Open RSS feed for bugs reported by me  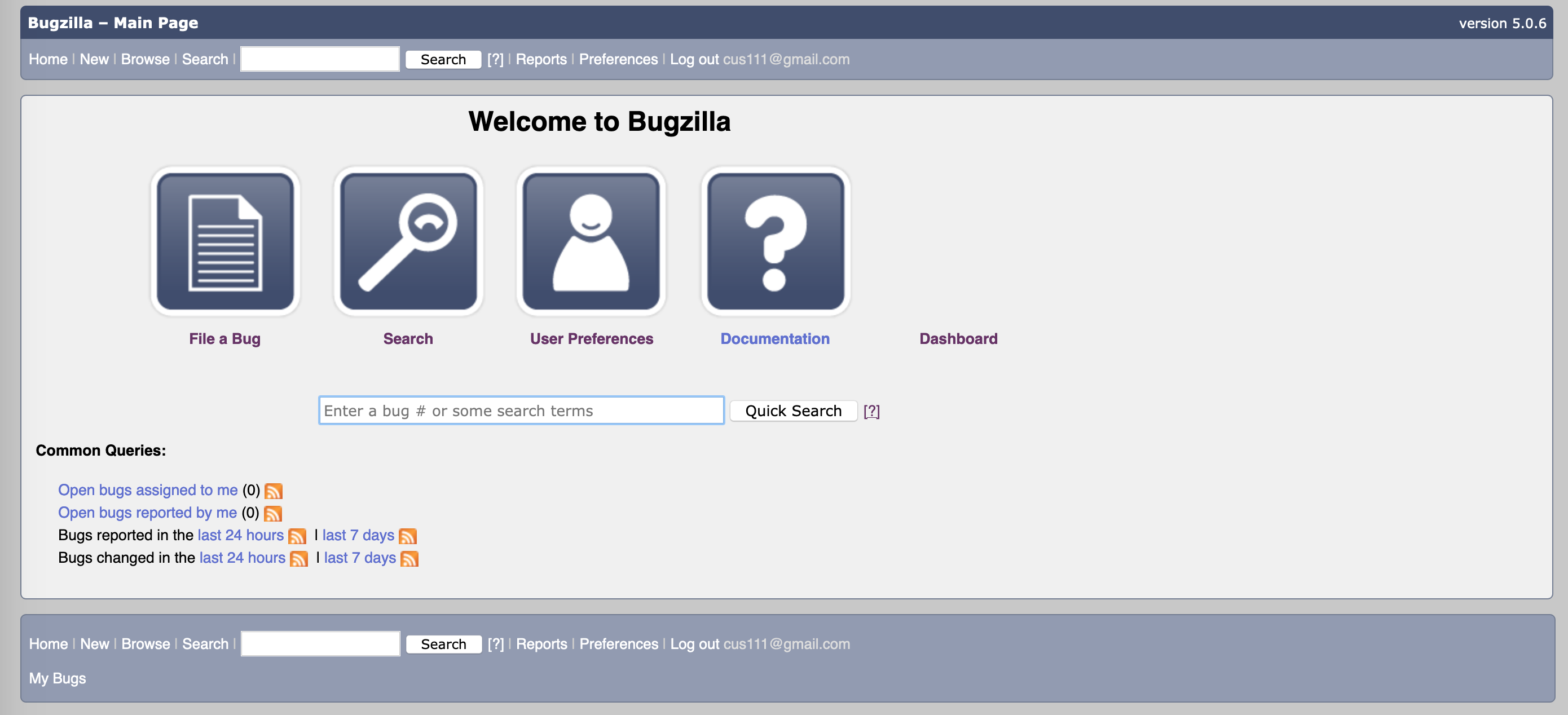pyautogui.click(x=272, y=514)
